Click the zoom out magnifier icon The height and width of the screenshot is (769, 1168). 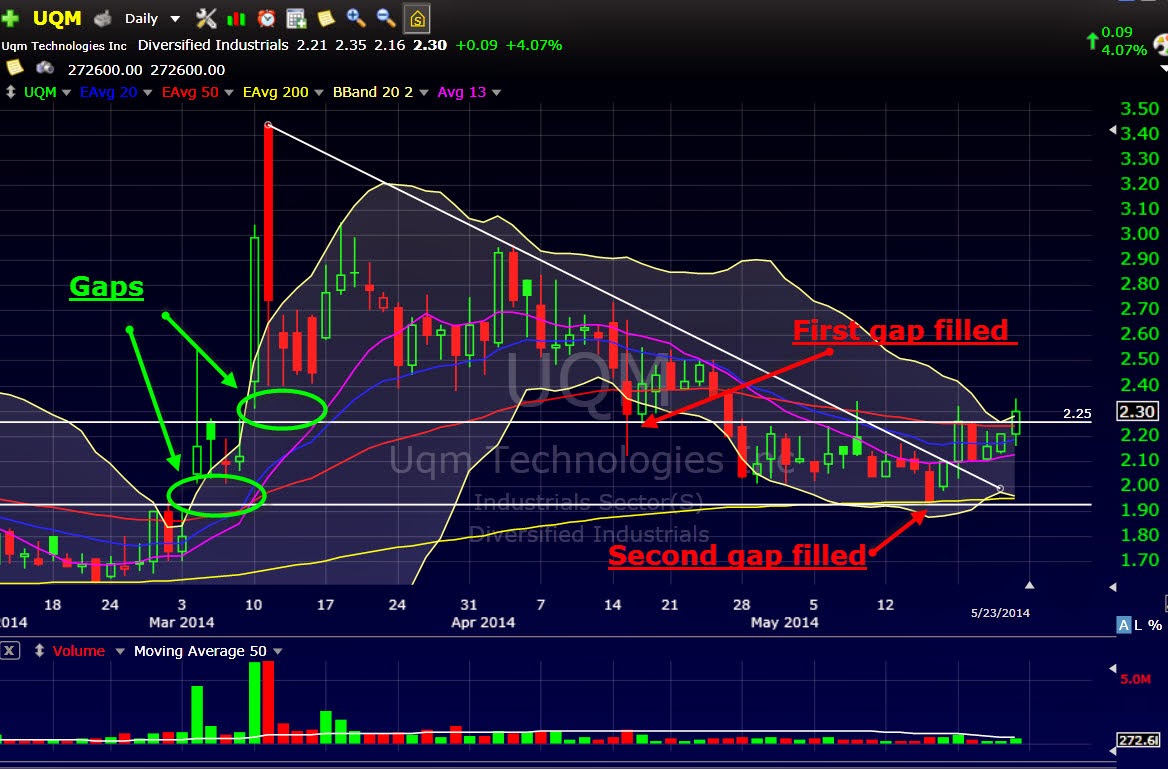click(x=386, y=18)
